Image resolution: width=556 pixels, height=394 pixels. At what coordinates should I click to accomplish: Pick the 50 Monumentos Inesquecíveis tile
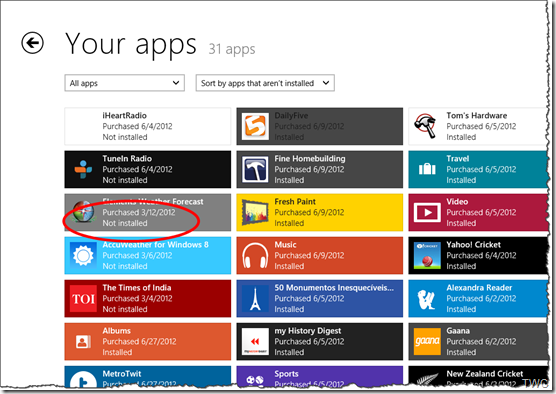point(319,299)
